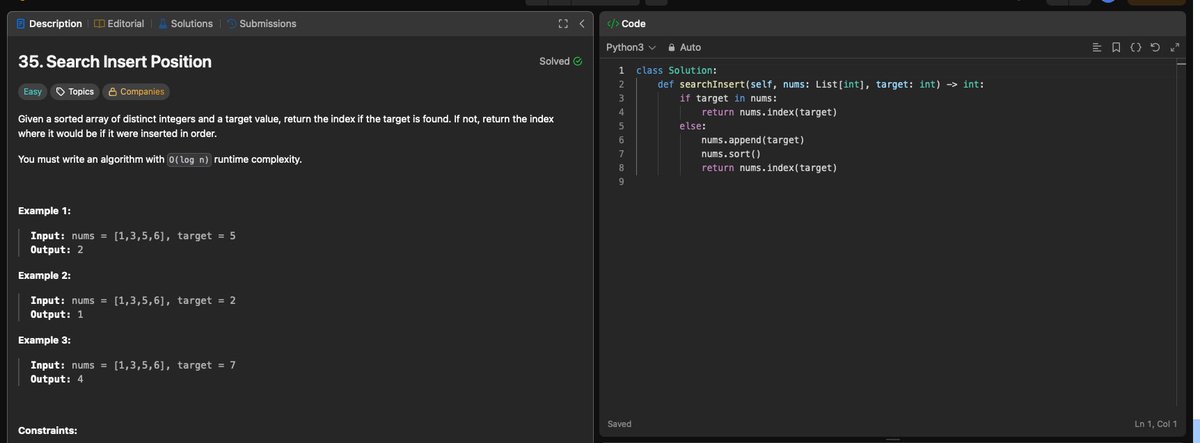Click the Solutions flask icon
Viewport: 1200px width, 443px height.
[163, 23]
